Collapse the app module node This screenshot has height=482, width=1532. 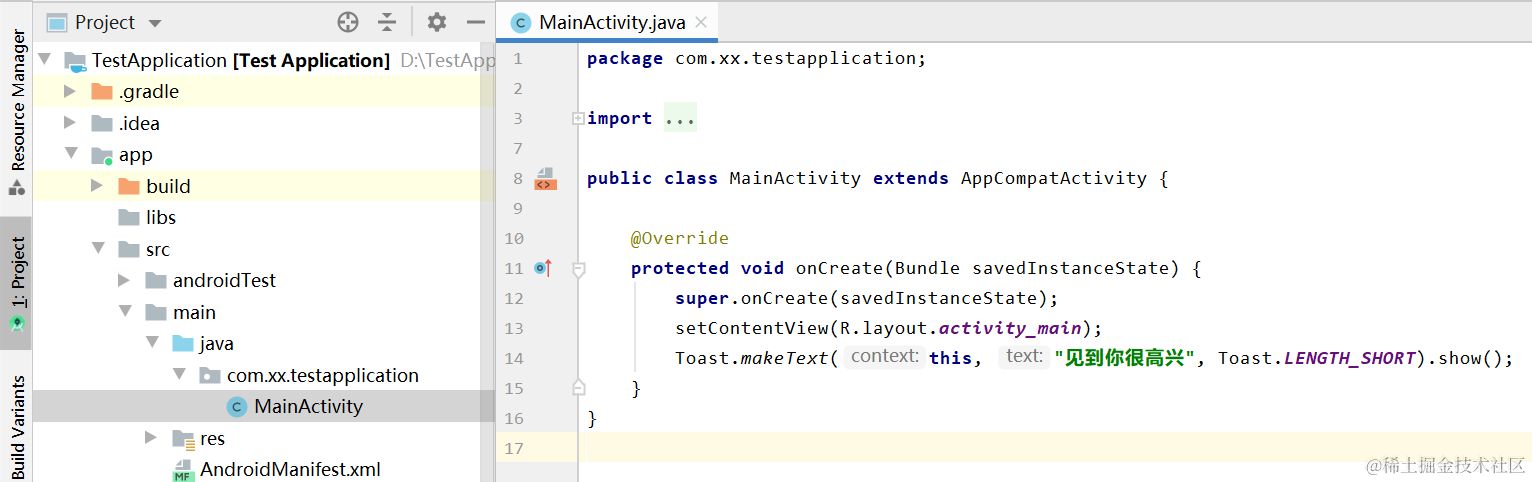click(71, 155)
